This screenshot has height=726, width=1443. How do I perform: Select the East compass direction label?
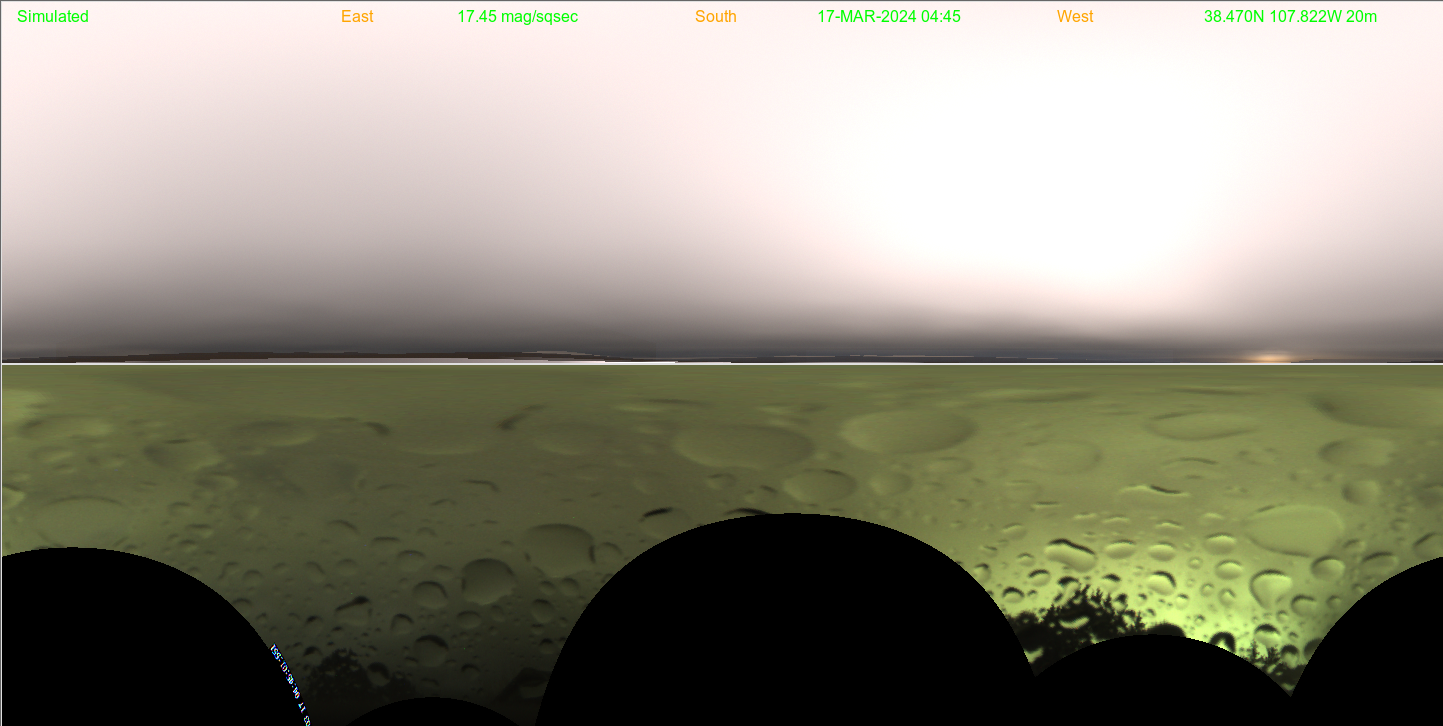[357, 16]
